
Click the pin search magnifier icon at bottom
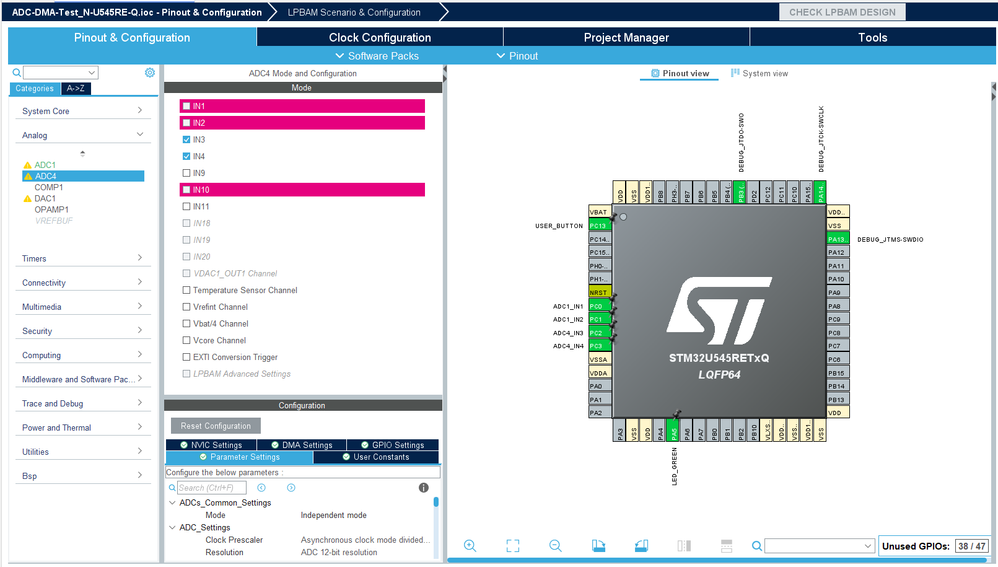pyautogui.click(x=757, y=545)
